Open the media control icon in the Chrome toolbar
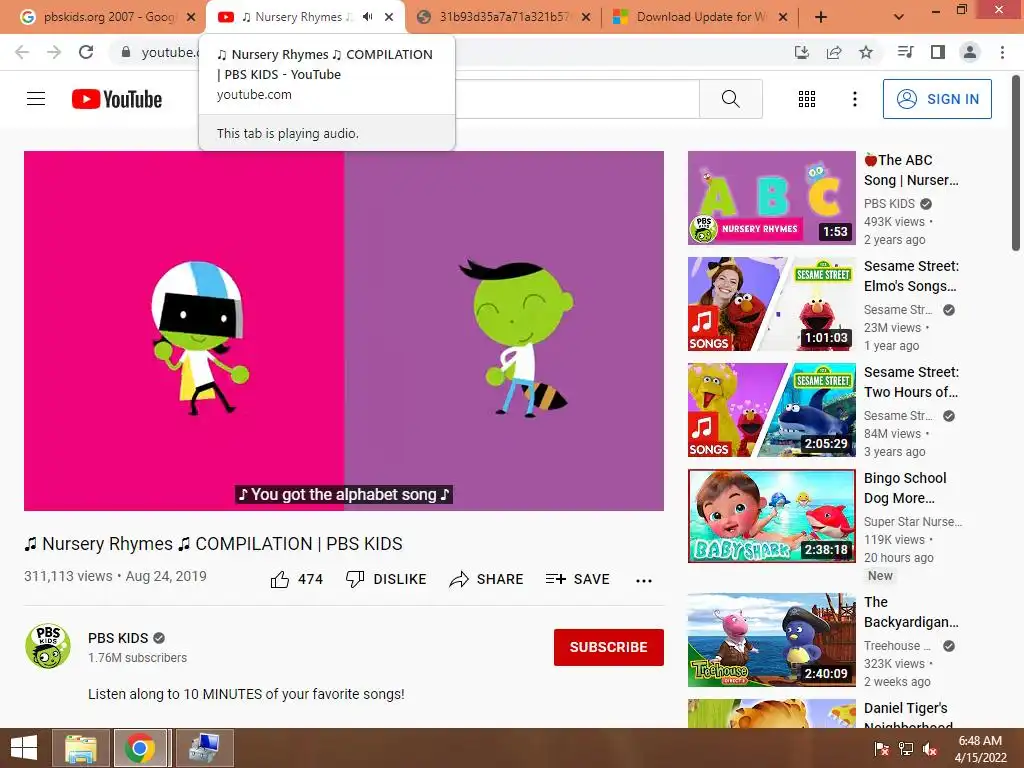 pyautogui.click(x=905, y=52)
